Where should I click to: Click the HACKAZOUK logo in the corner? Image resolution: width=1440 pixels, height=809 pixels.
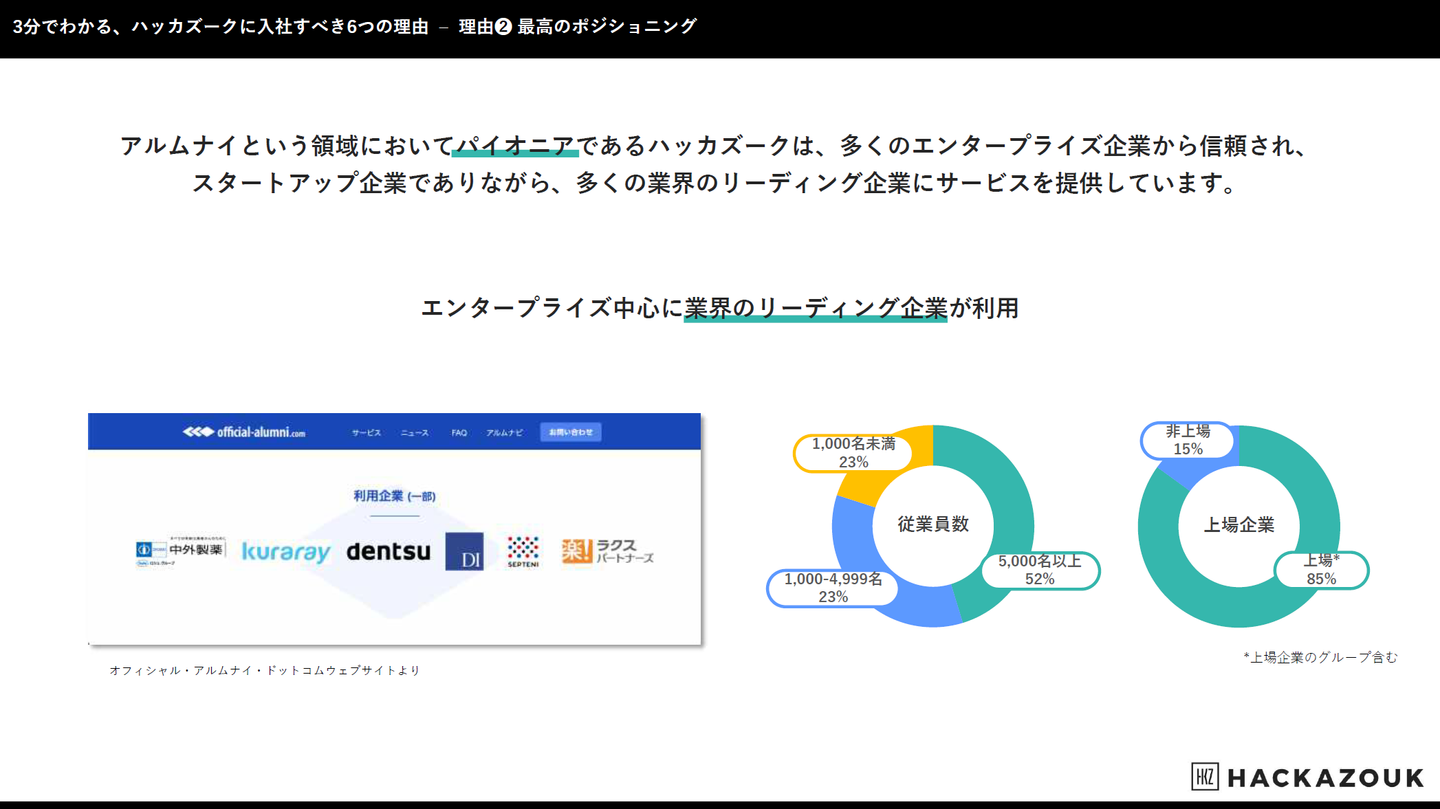(x=1307, y=777)
